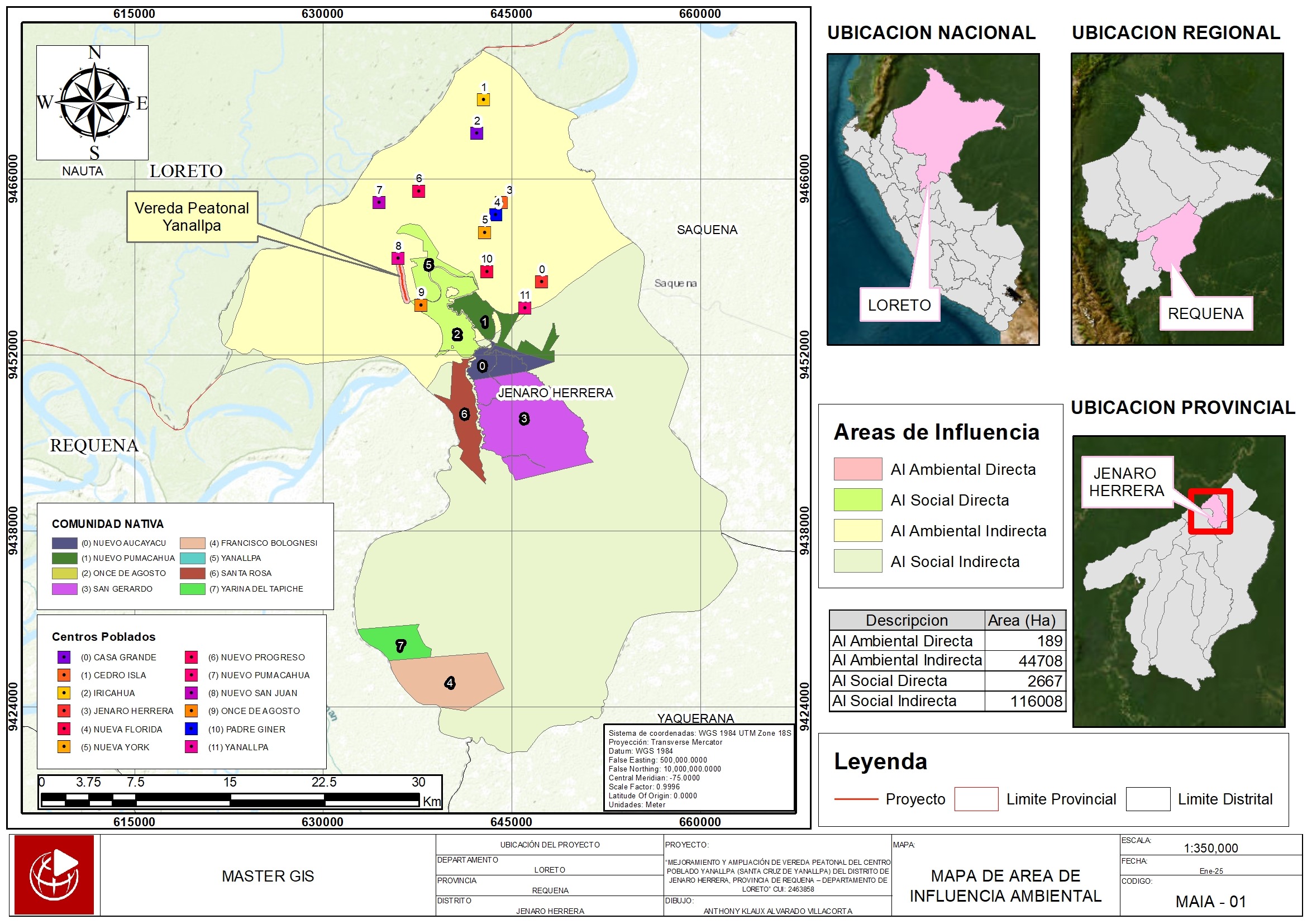Click the Padre Giner blue legend marker
The width and height of the screenshot is (1307, 924).
point(191,729)
